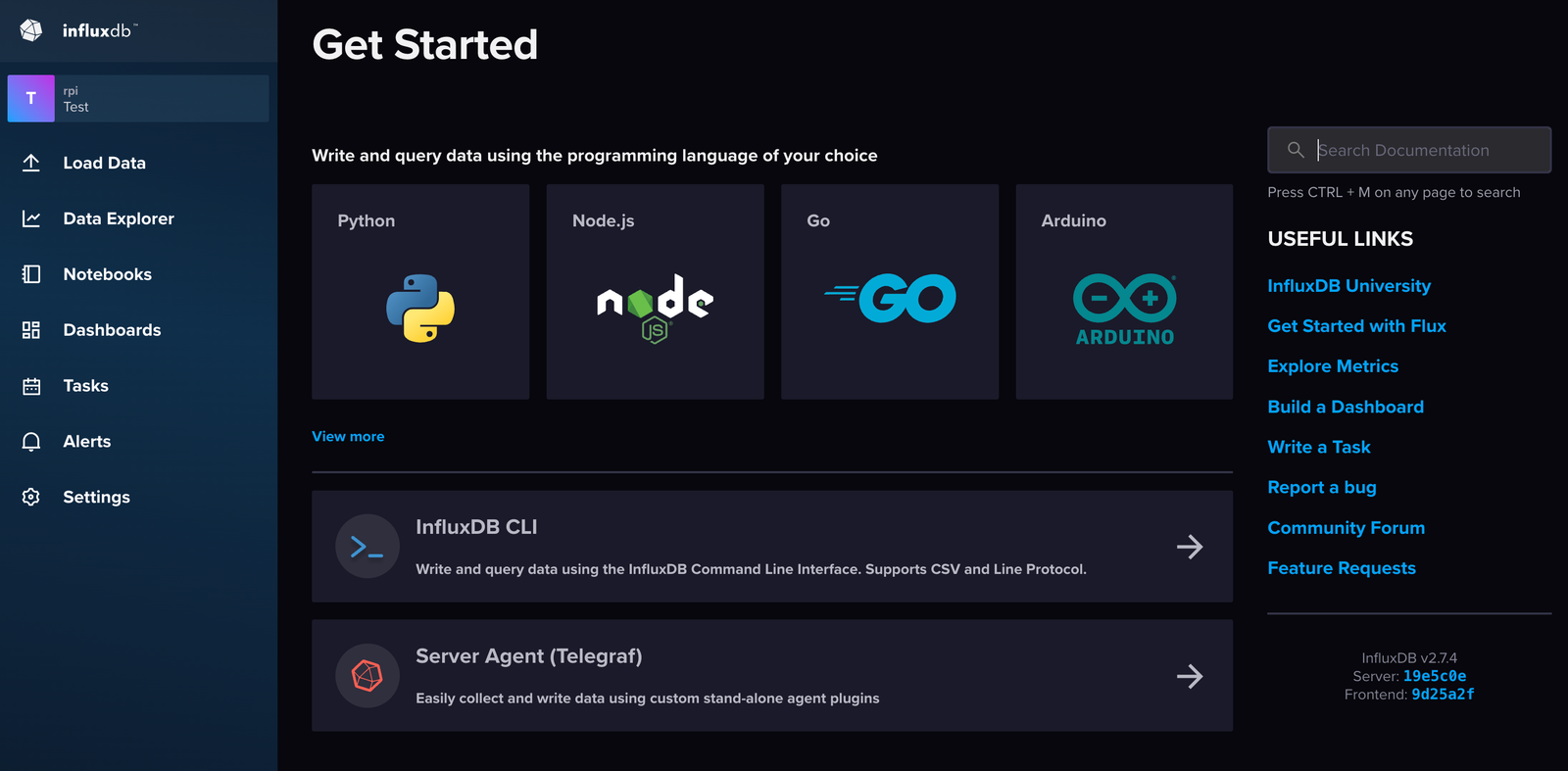Select the Node.js card title
The height and width of the screenshot is (771, 1568).
(604, 221)
